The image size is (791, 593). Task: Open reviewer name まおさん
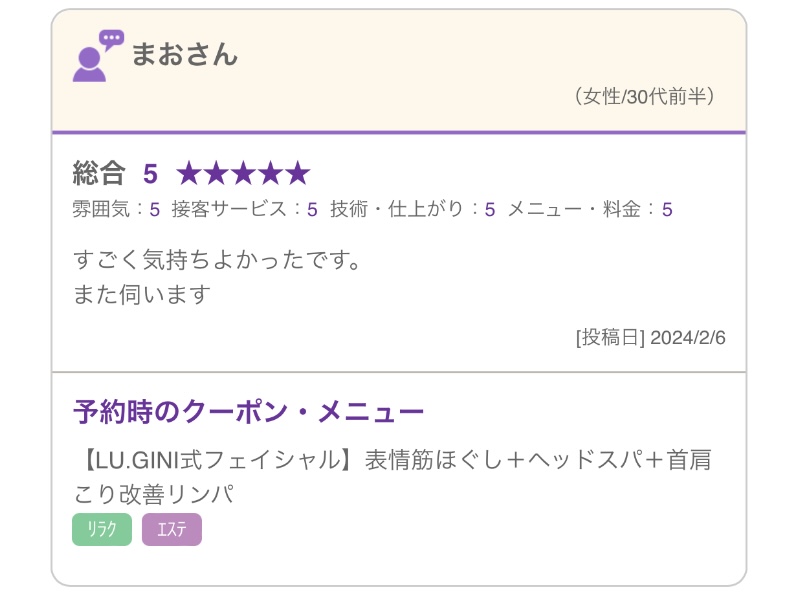pyautogui.click(x=184, y=54)
